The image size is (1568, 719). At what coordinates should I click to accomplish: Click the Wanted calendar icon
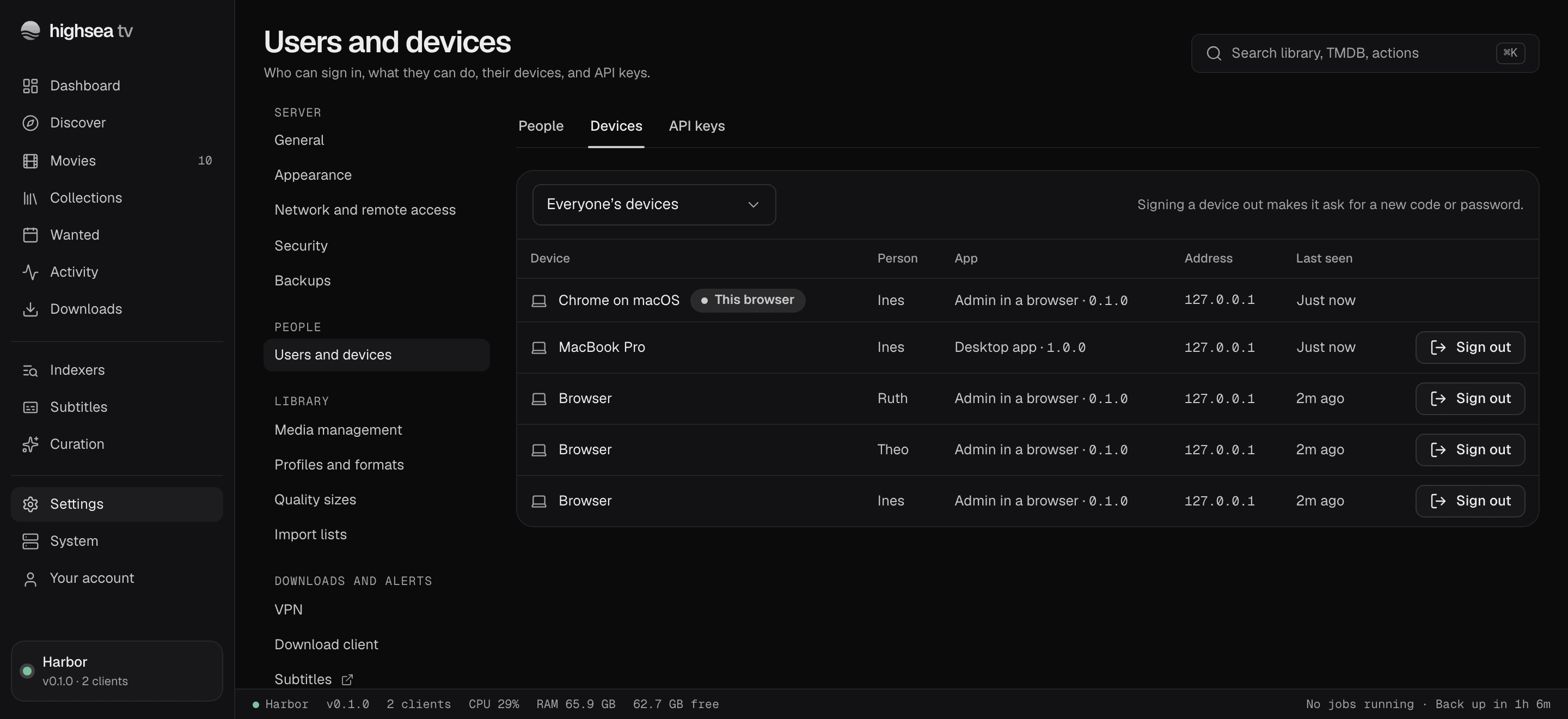(30, 235)
